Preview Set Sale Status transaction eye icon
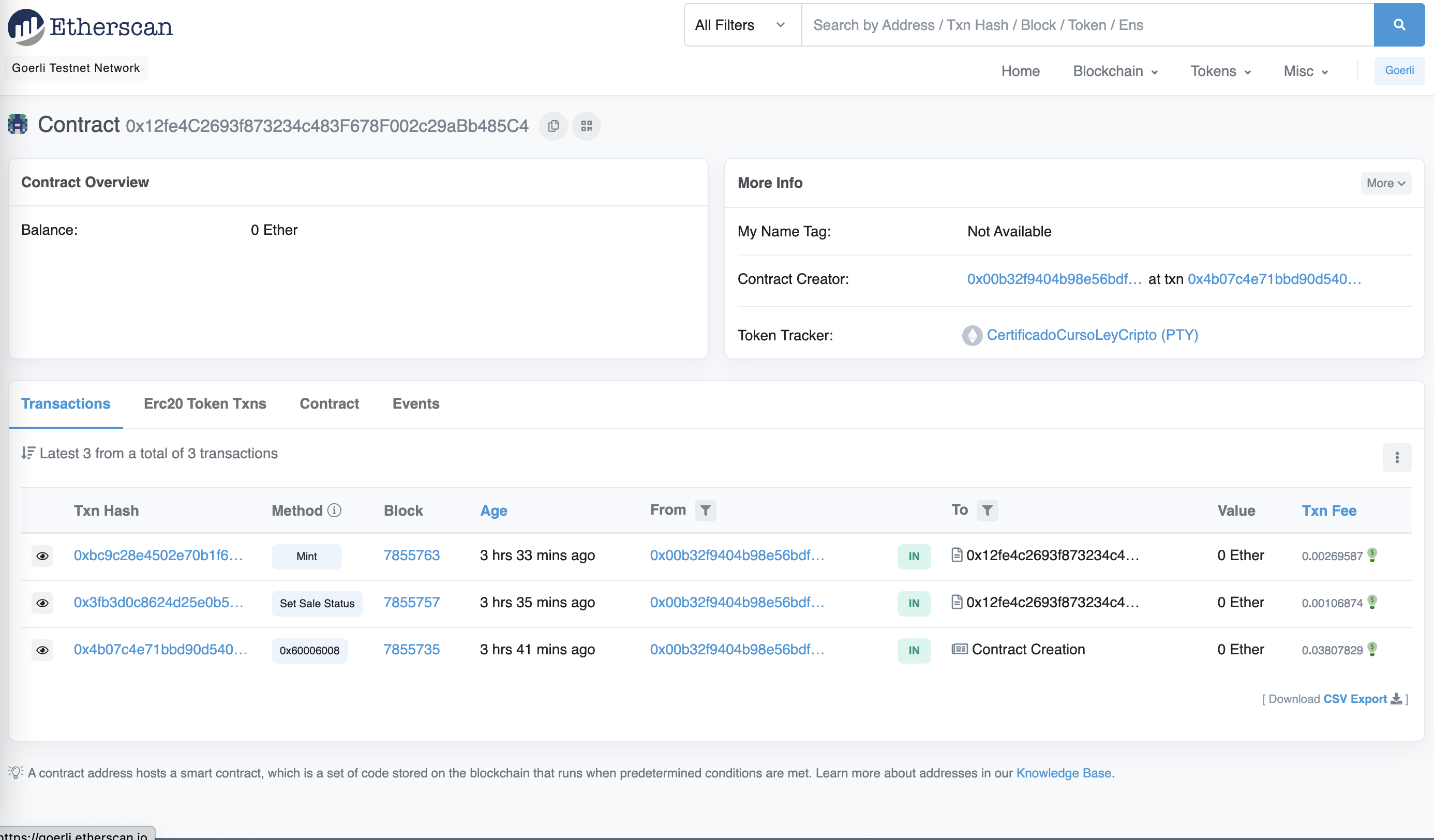 pyautogui.click(x=42, y=603)
